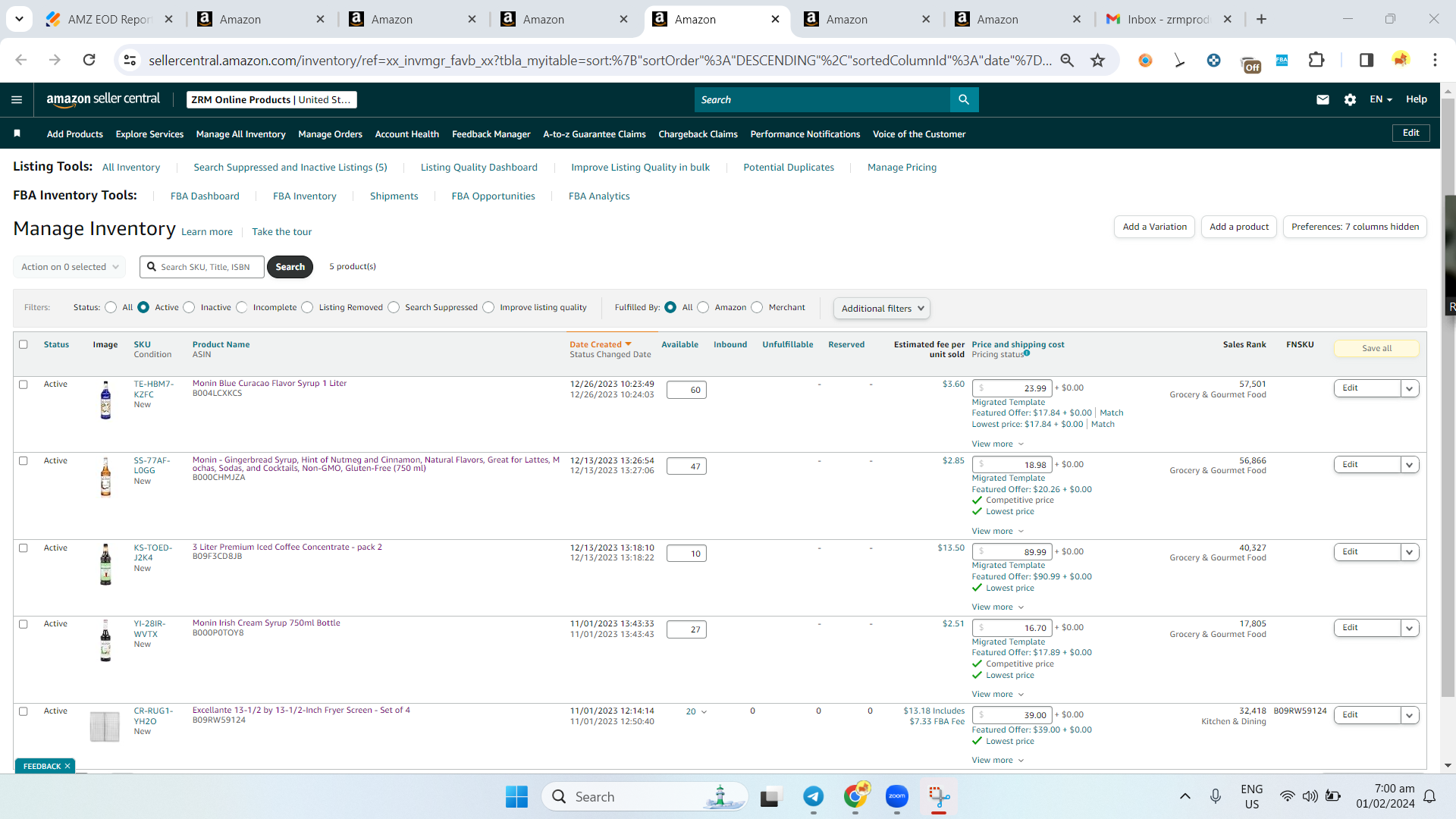Click Take the tour link
This screenshot has height=819, width=1456.
coord(282,231)
